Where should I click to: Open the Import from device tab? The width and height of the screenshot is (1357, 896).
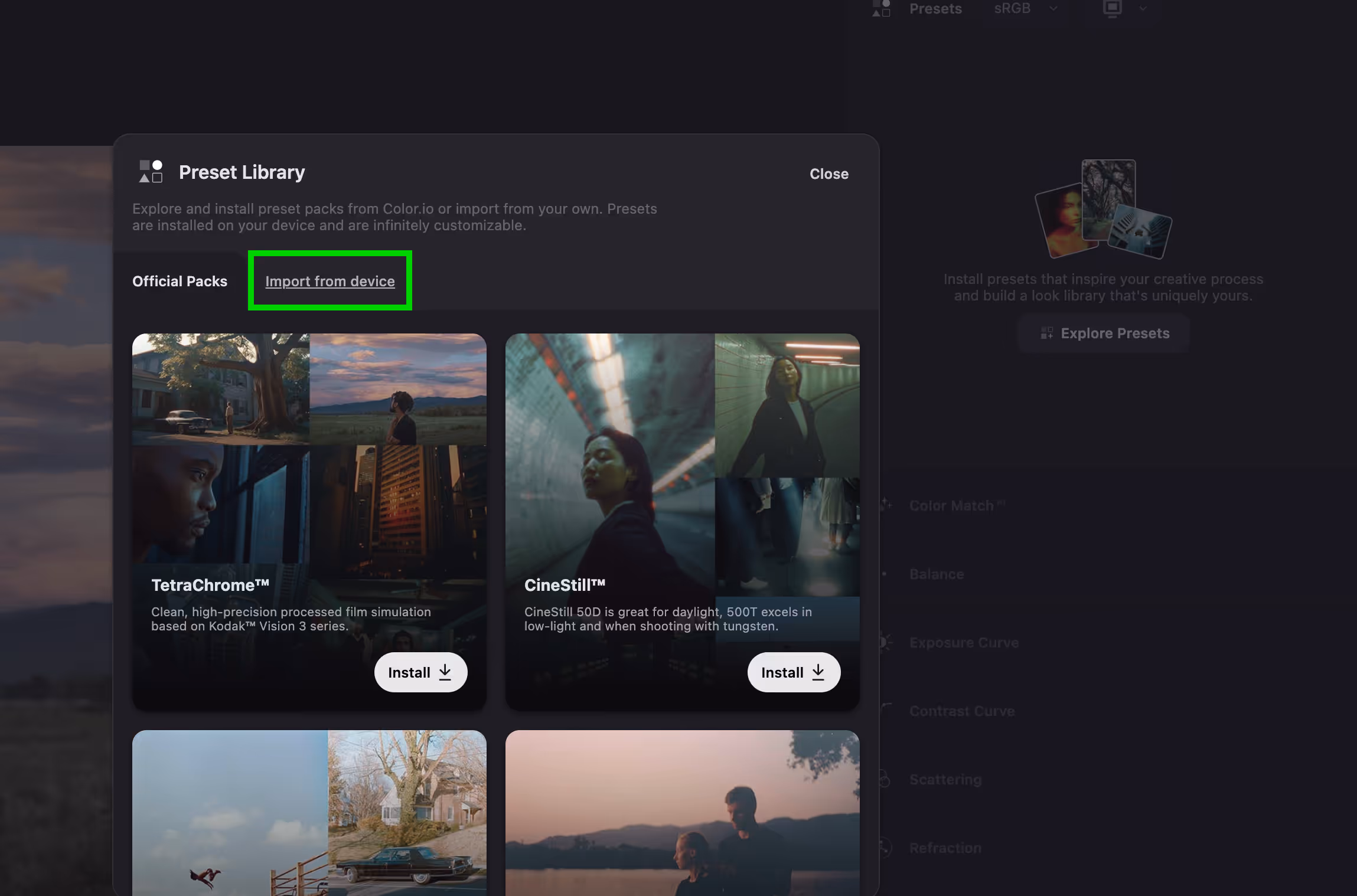click(330, 282)
